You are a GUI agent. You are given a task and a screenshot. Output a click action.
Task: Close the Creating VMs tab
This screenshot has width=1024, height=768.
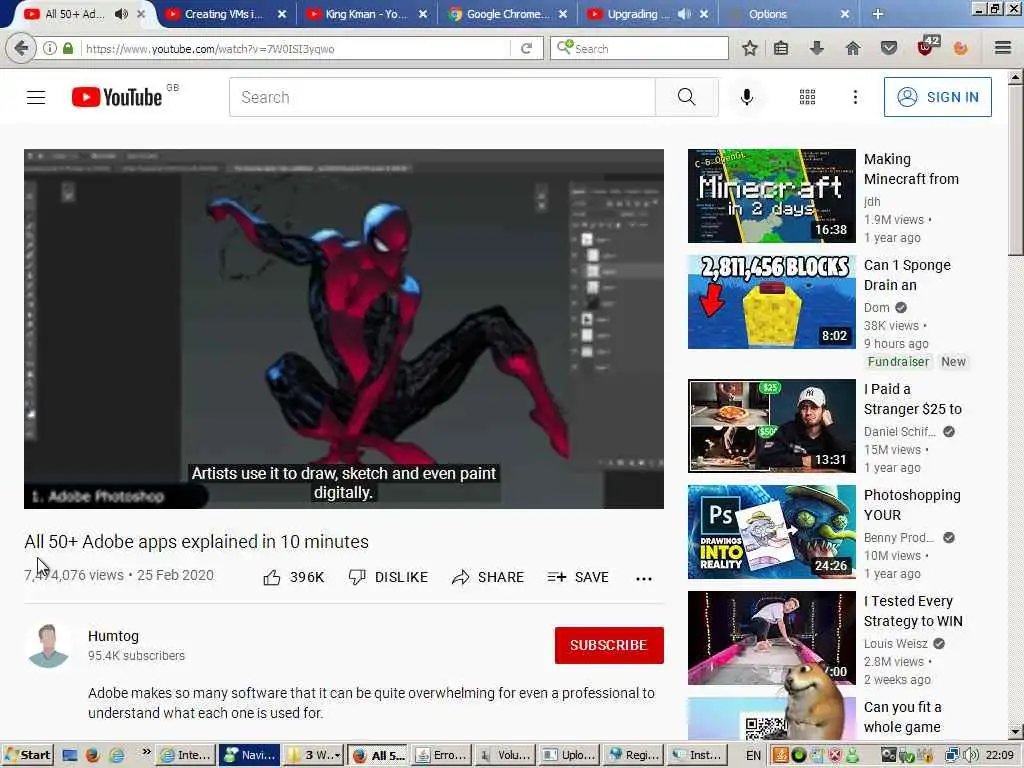tap(281, 14)
